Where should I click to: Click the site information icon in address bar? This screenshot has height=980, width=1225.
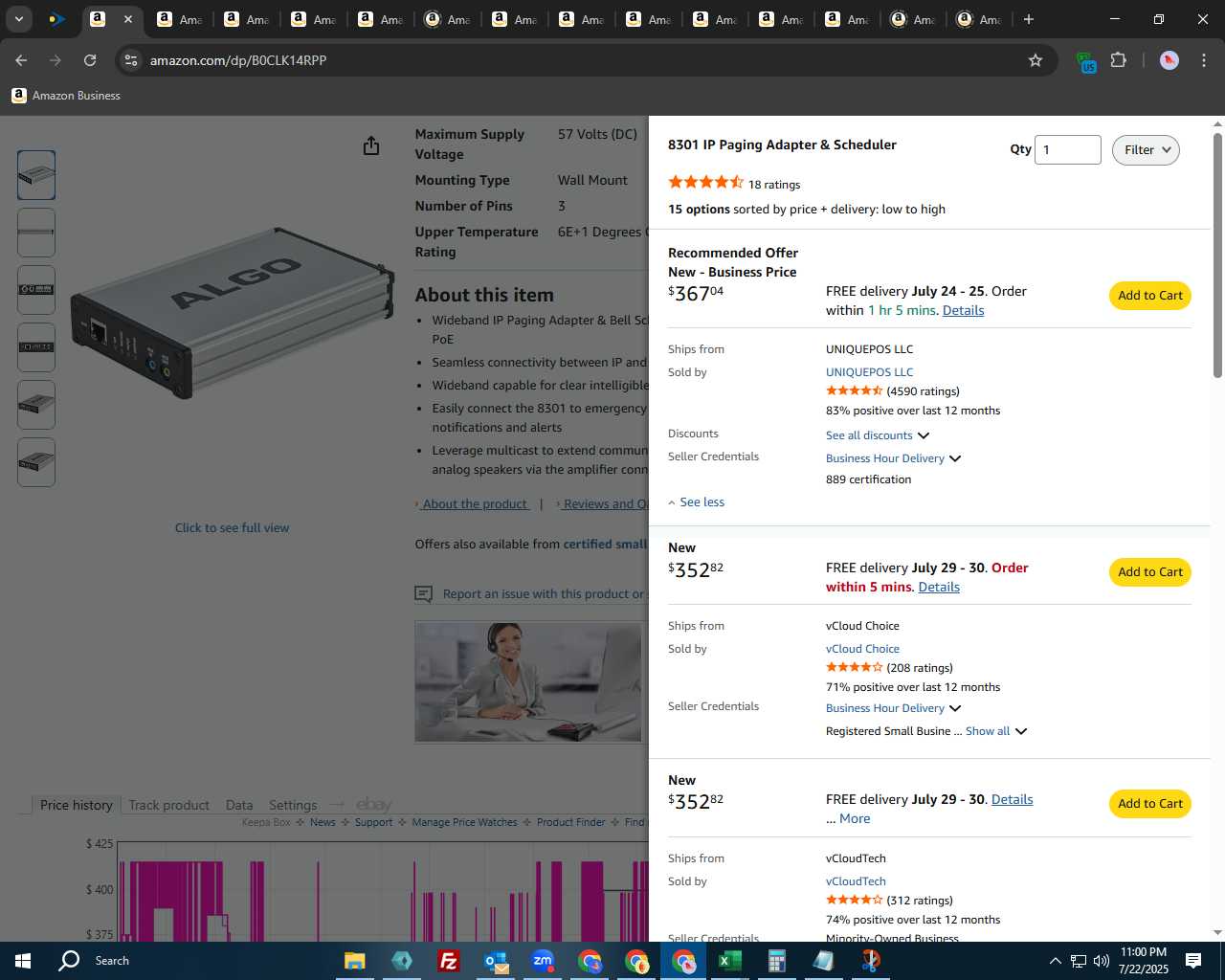(x=131, y=60)
